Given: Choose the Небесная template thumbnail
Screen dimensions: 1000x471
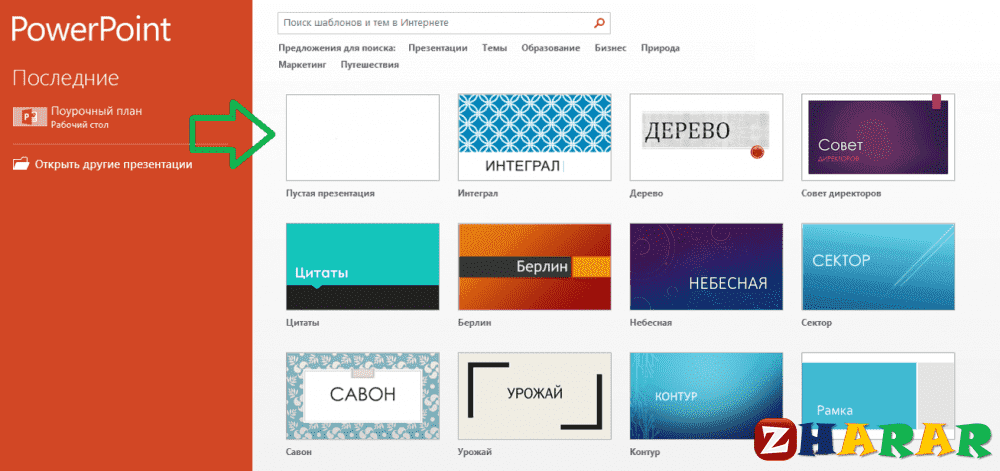Looking at the screenshot, I should click(706, 267).
